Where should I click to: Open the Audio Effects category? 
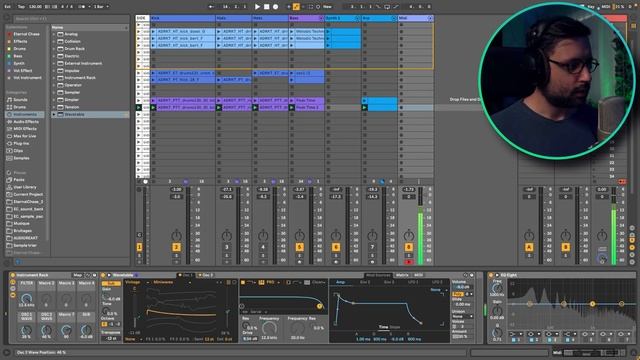pos(26,122)
